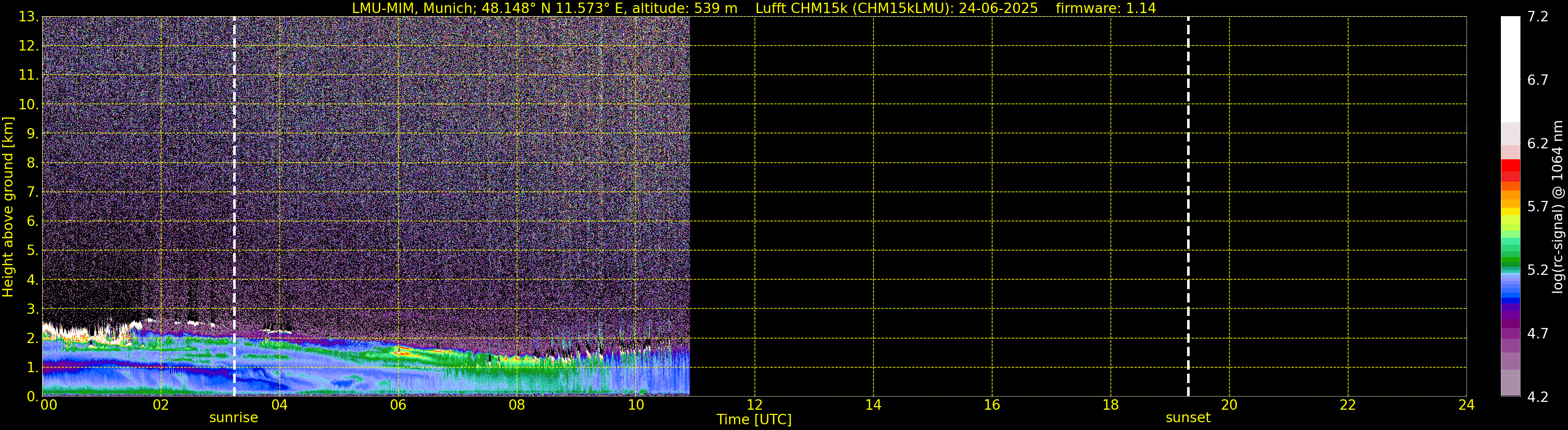This screenshot has height=430, width=1568.
Task: Click the 6 km height tick label
Action: point(32,221)
